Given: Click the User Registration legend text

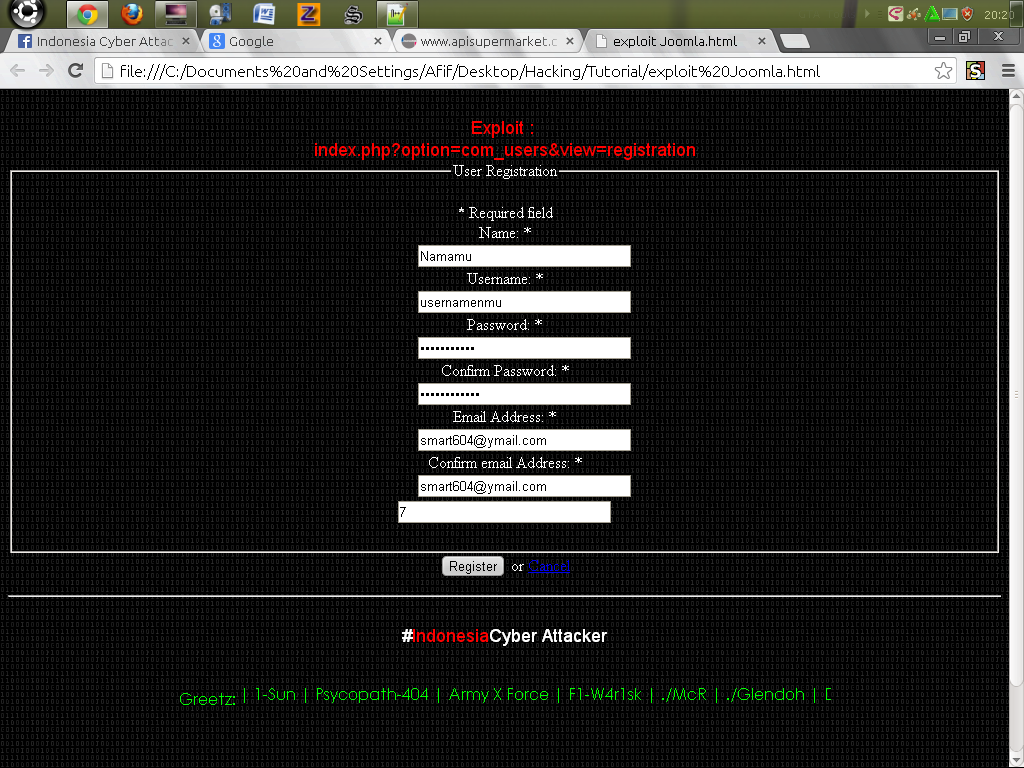Looking at the screenshot, I should coord(505,171).
